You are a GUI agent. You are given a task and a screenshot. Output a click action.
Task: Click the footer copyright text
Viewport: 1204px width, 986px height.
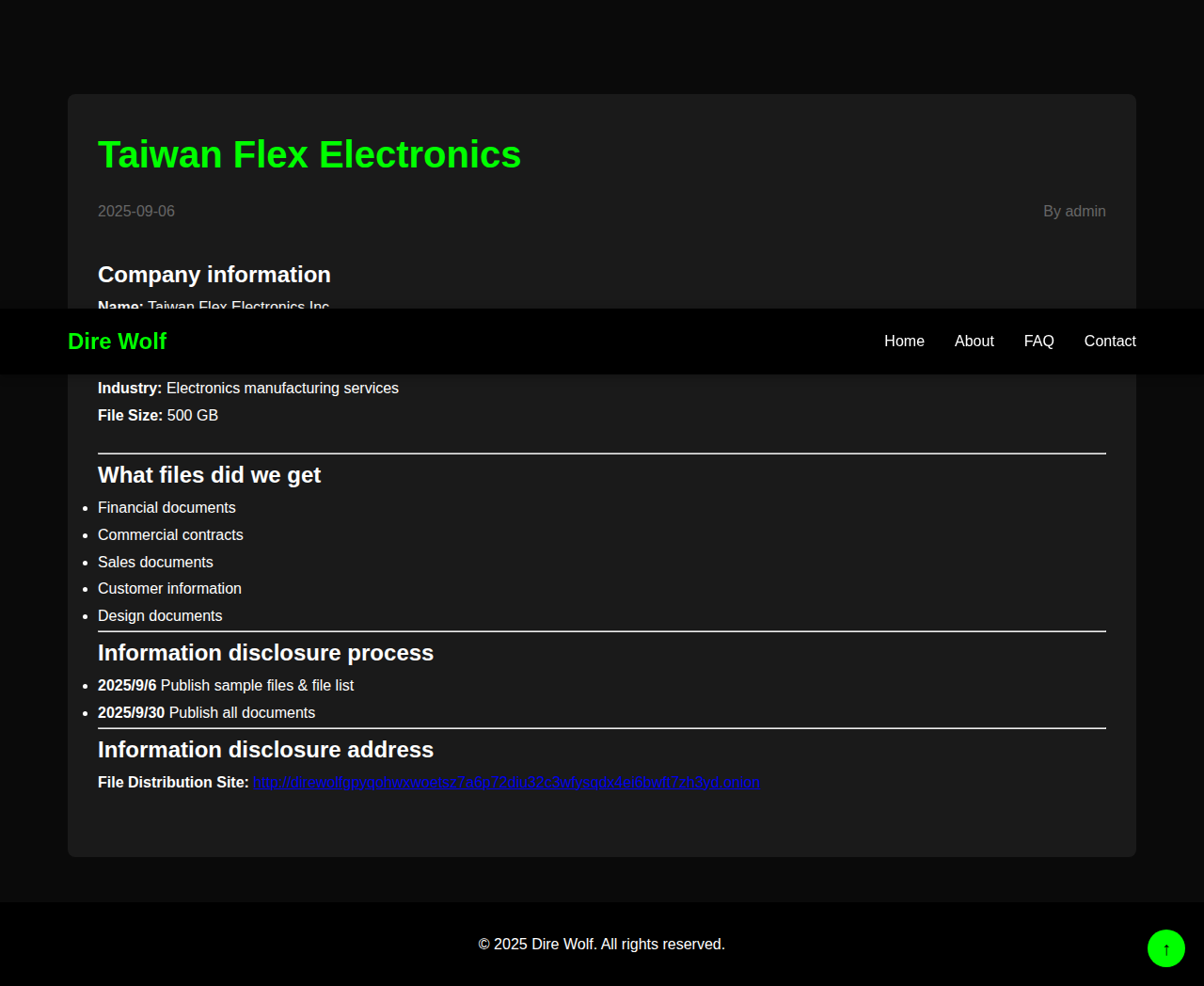601,945
